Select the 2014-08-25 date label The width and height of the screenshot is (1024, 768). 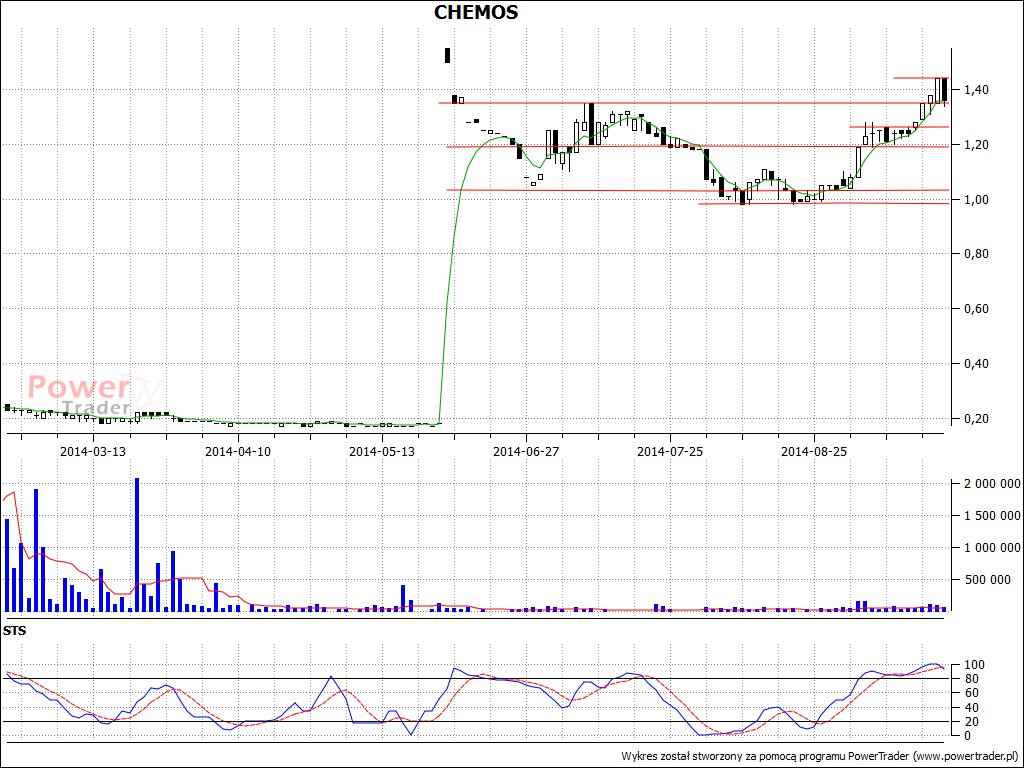click(814, 451)
